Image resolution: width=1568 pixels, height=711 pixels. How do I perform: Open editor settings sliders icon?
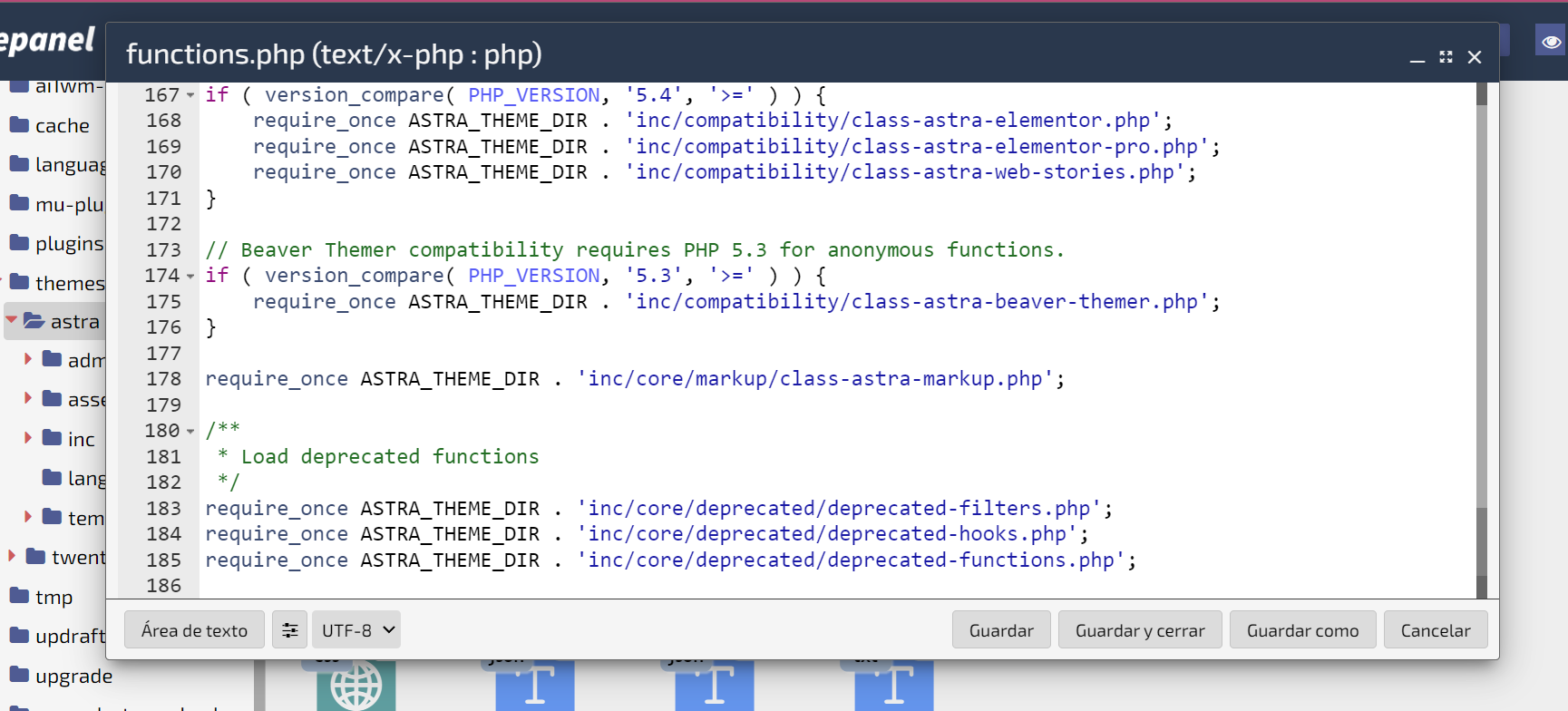pos(289,630)
